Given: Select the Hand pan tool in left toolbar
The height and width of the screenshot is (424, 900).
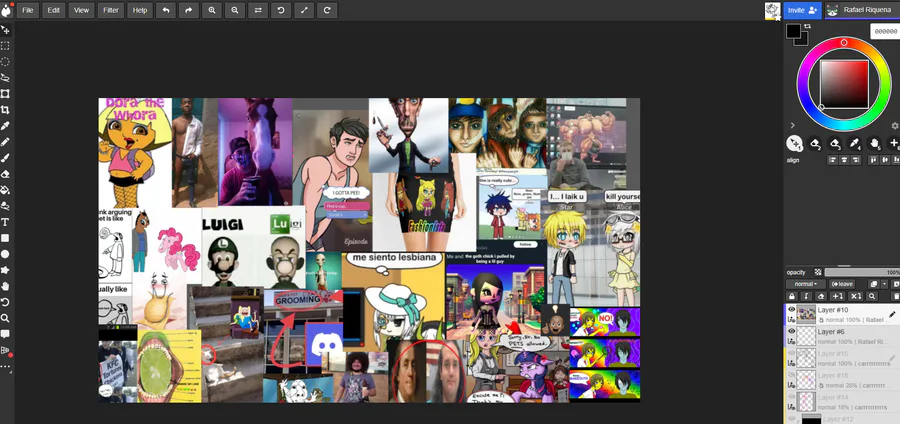Looking at the screenshot, I should click(x=5, y=286).
